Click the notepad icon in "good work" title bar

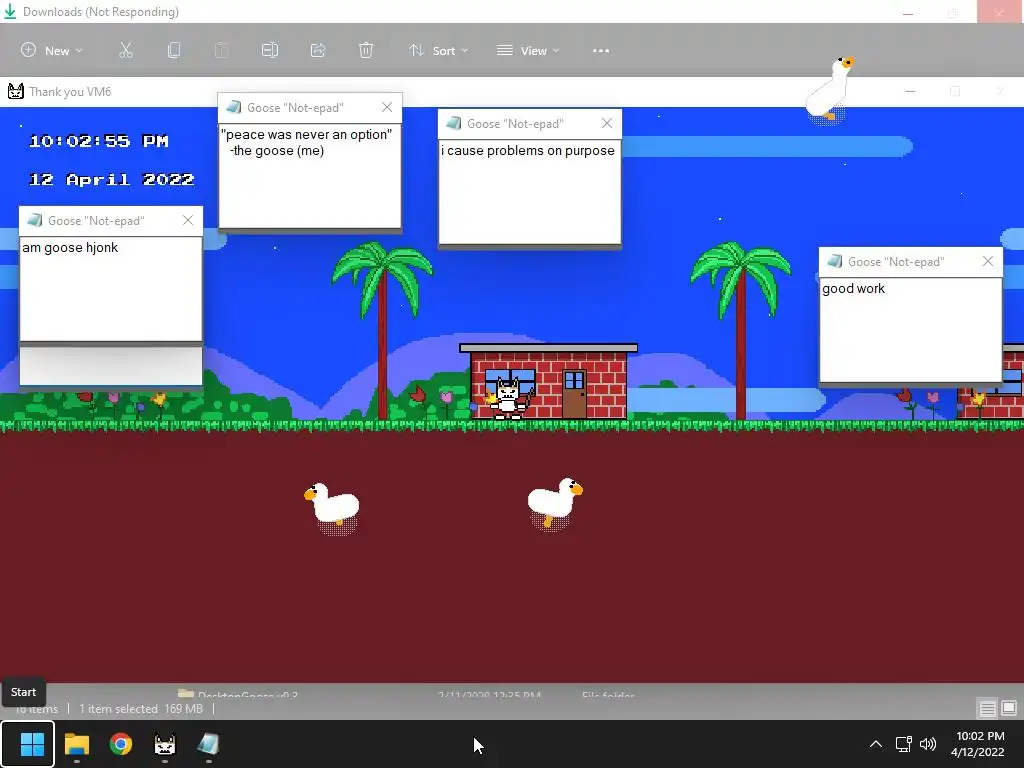[835, 261]
